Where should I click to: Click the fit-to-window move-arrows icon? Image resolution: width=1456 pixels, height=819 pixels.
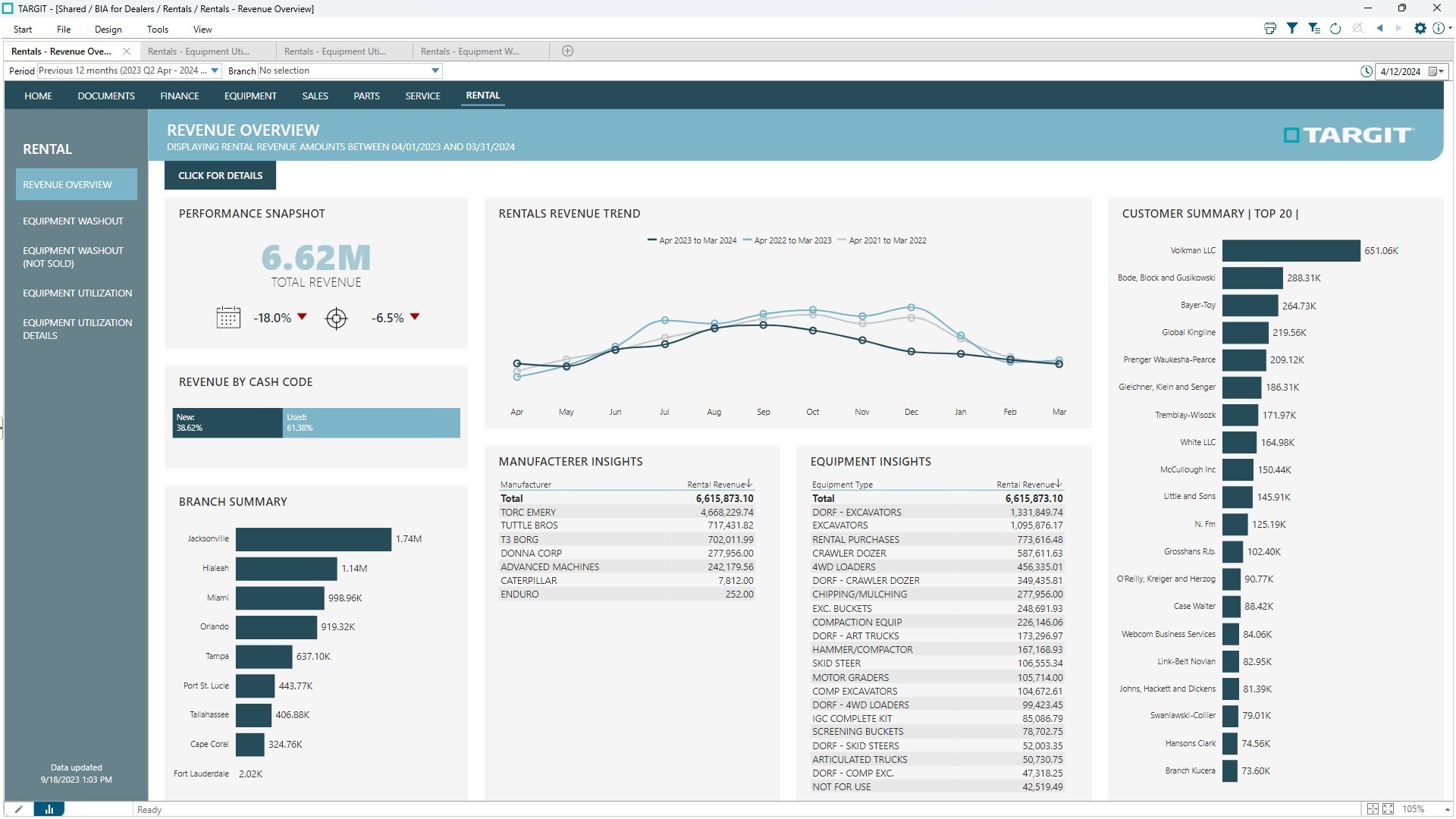tap(1373, 809)
